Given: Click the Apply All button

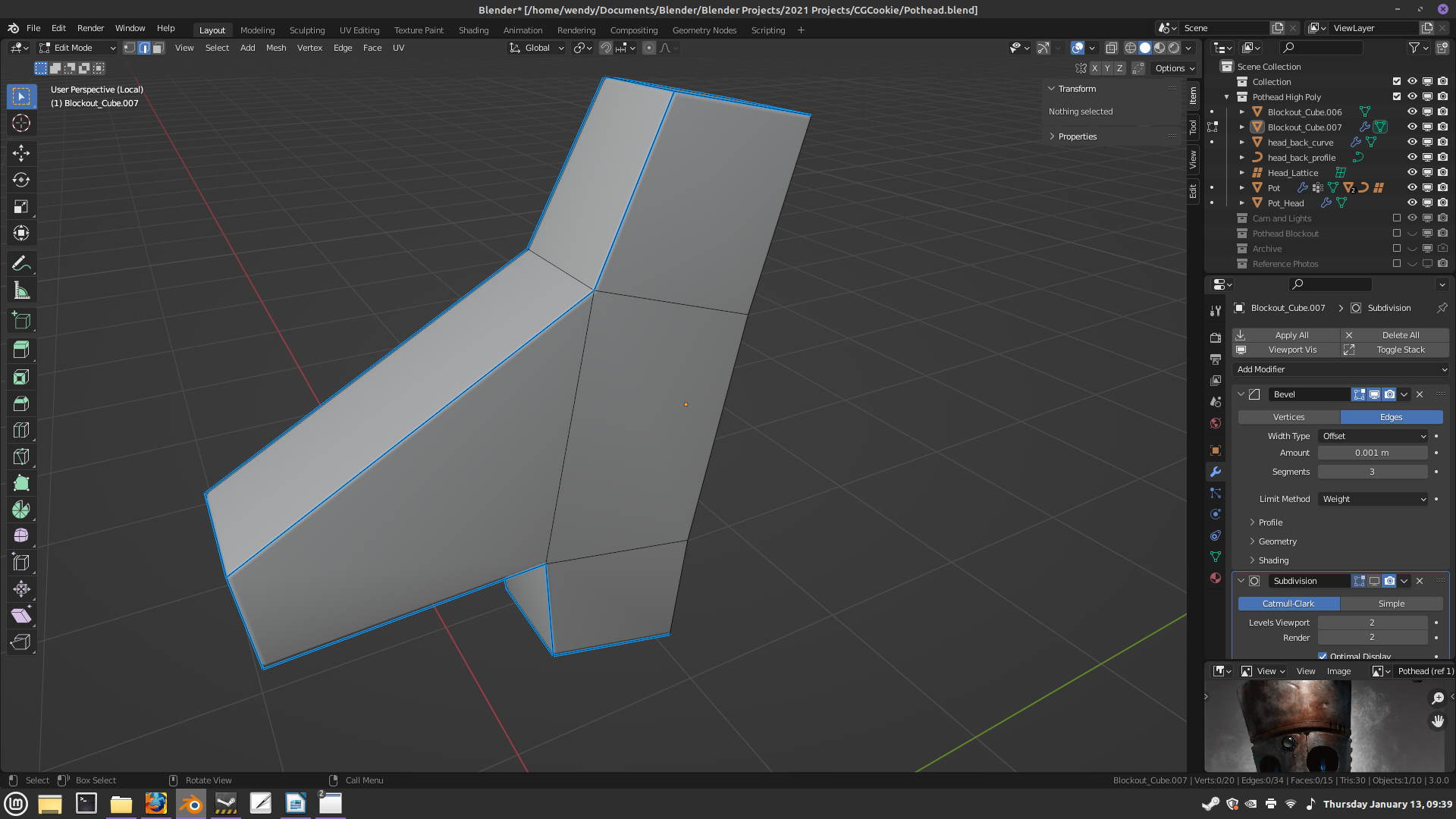Looking at the screenshot, I should click(x=1291, y=334).
